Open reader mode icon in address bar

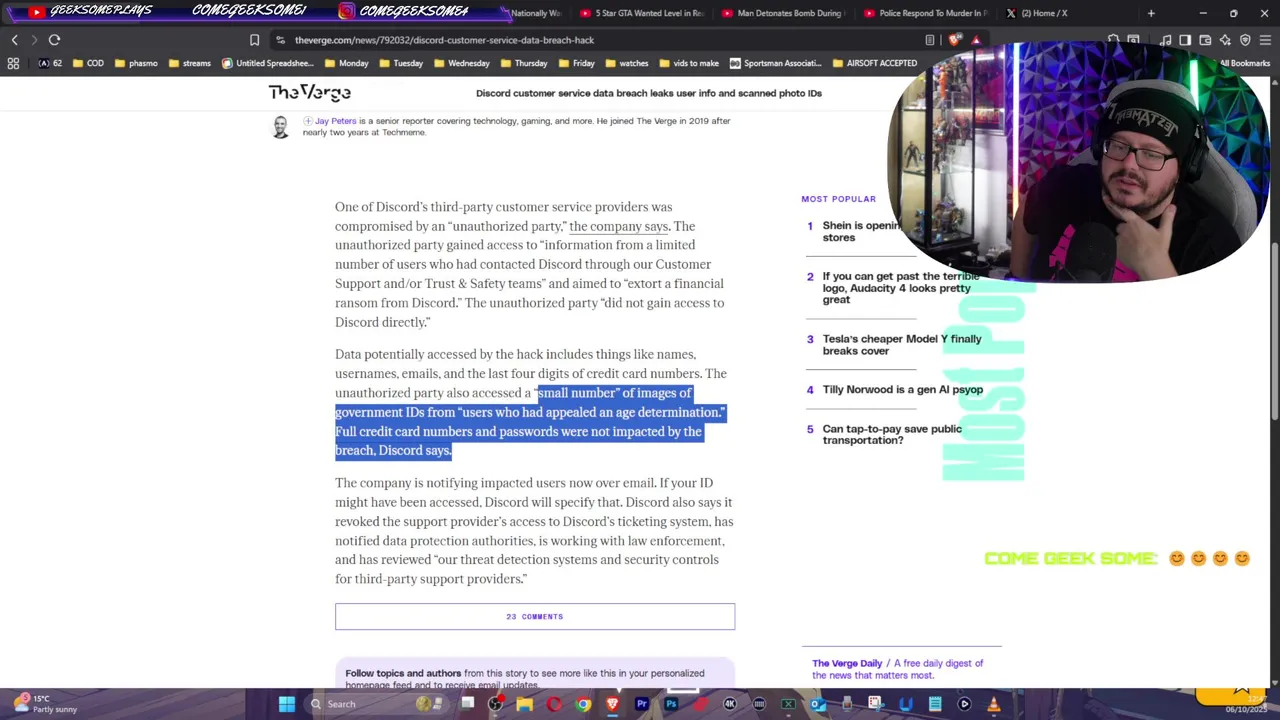click(930, 40)
